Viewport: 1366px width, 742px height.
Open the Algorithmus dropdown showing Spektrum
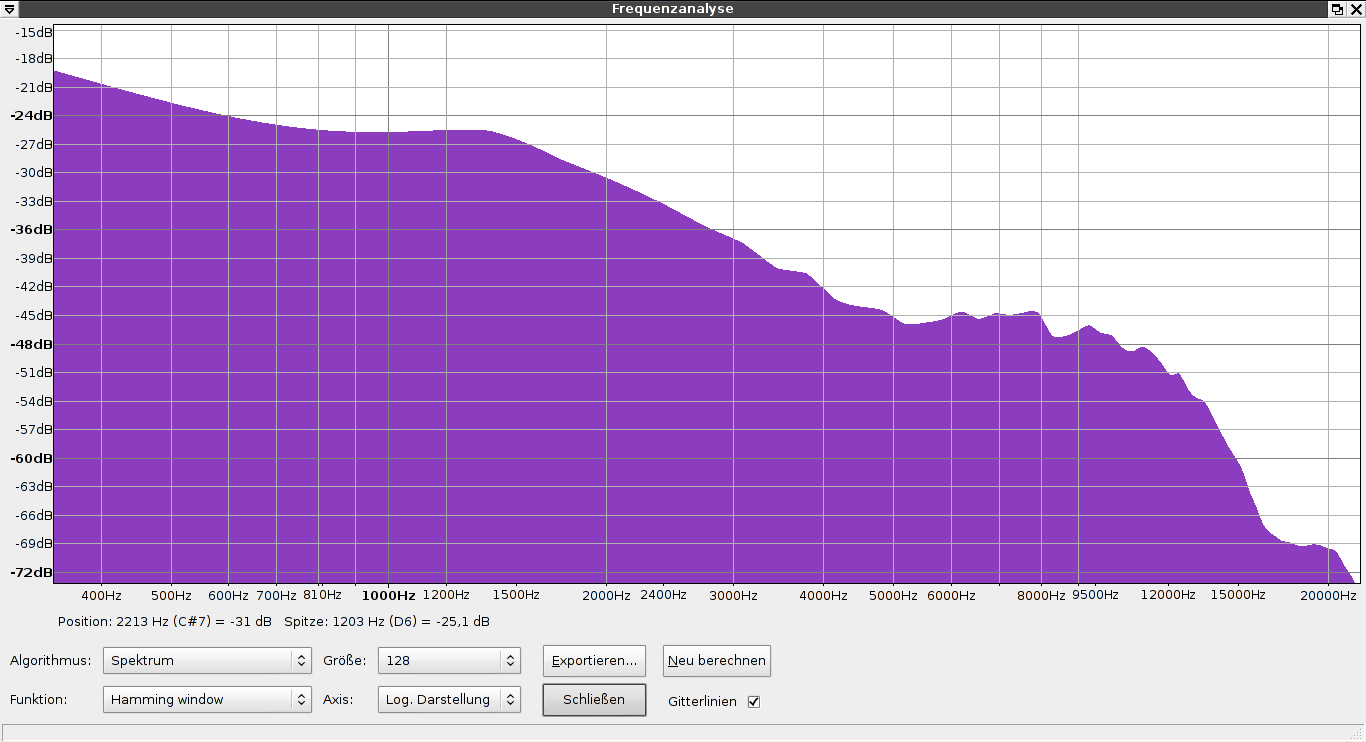click(x=207, y=661)
